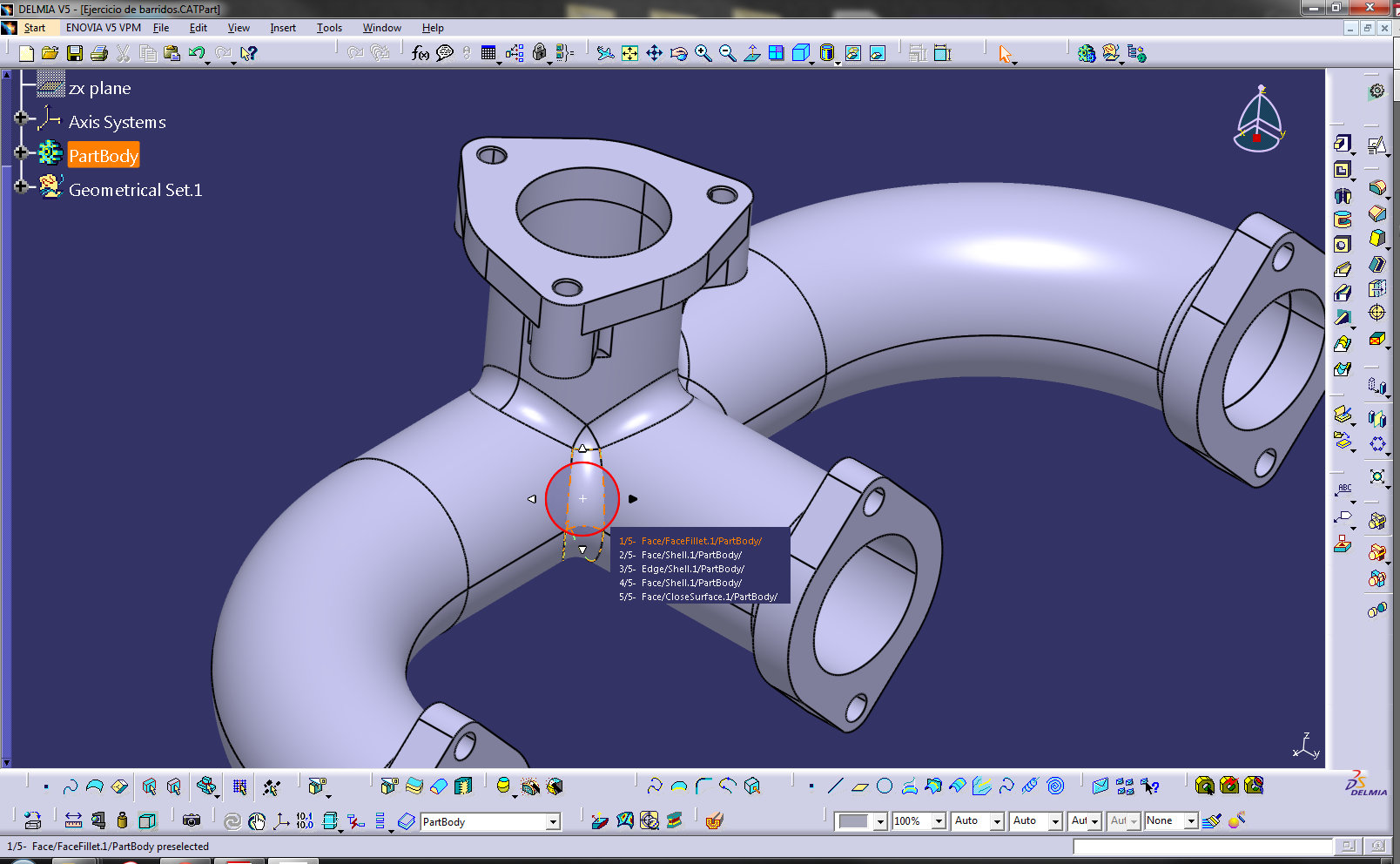1400x864 pixels.
Task: Click the Undo arrow icon
Action: click(x=197, y=54)
